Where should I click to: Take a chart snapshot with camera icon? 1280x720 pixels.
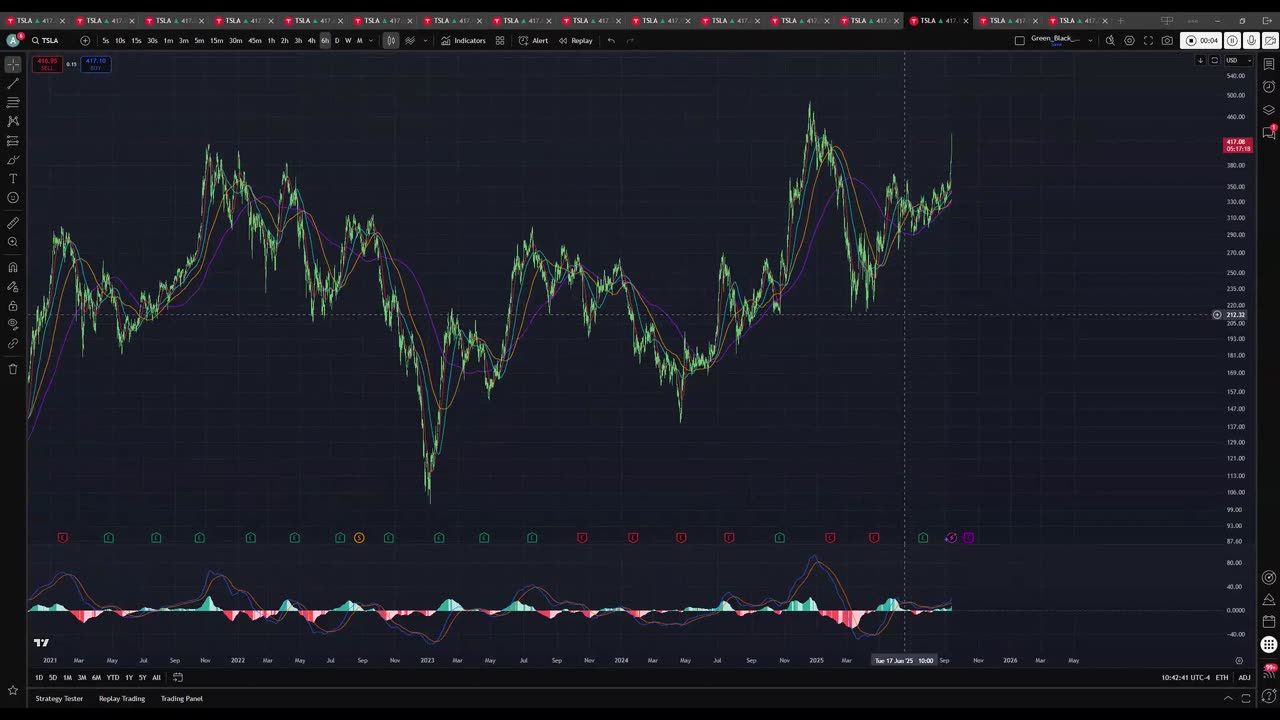point(1167,40)
